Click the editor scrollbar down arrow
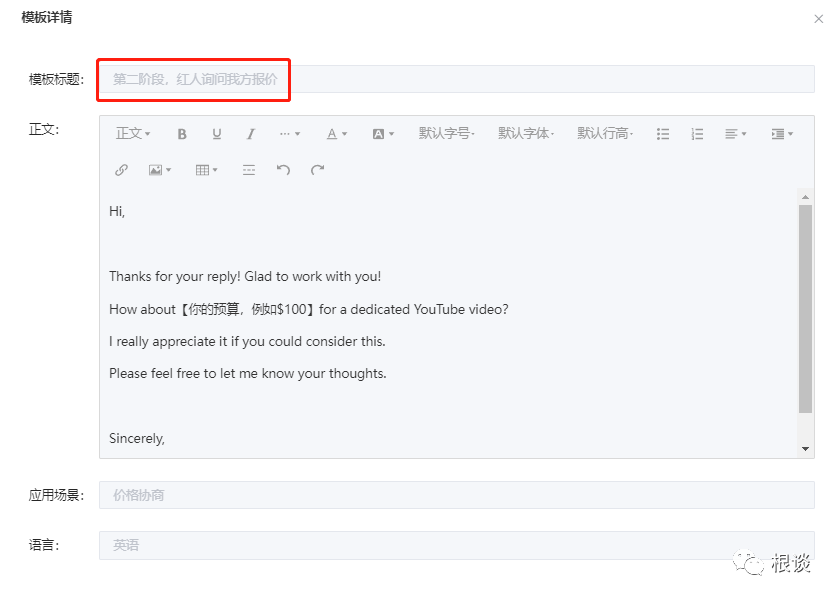This screenshot has width=837, height=599. tap(806, 449)
